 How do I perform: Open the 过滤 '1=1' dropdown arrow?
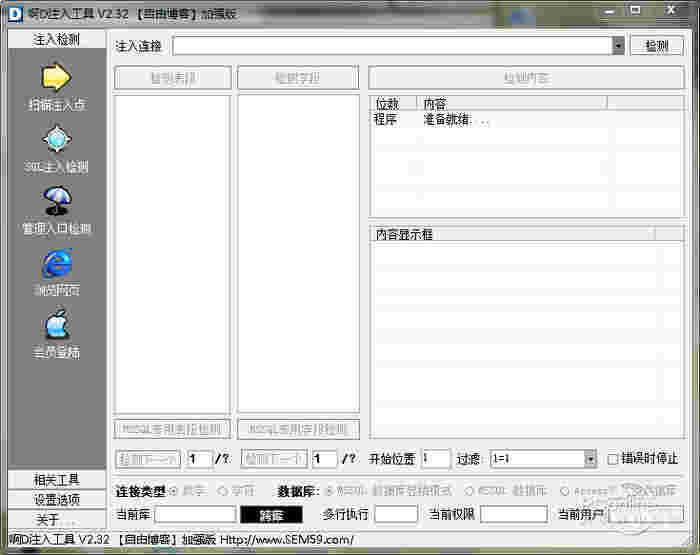[590, 459]
